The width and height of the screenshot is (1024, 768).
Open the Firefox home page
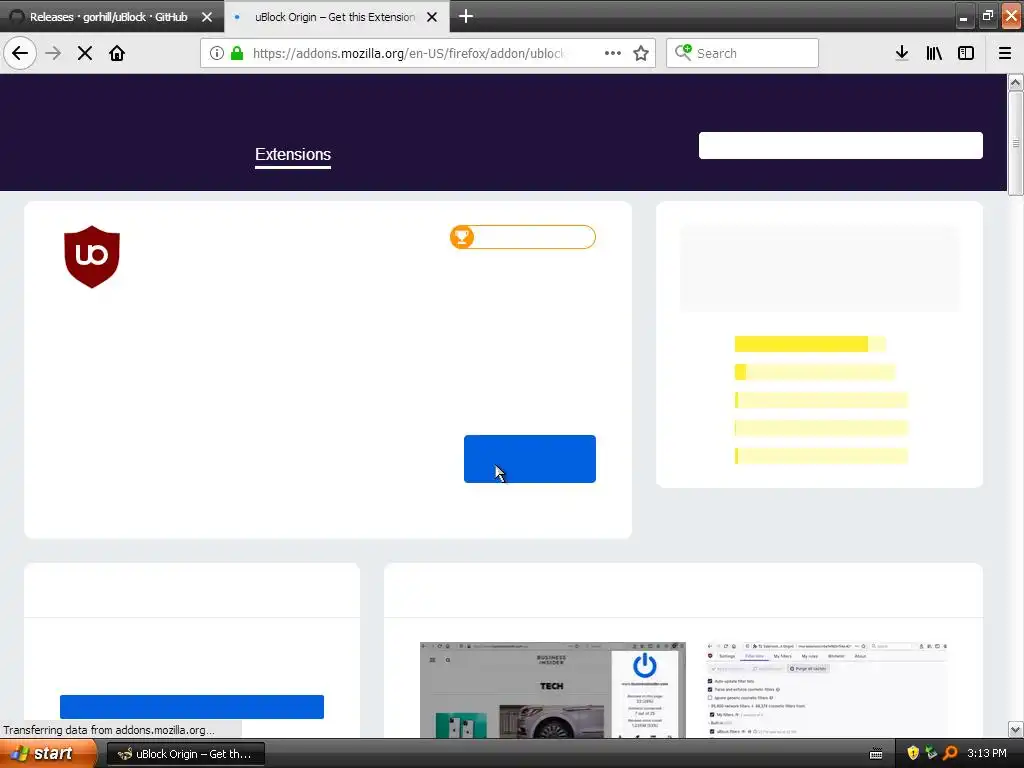[117, 53]
